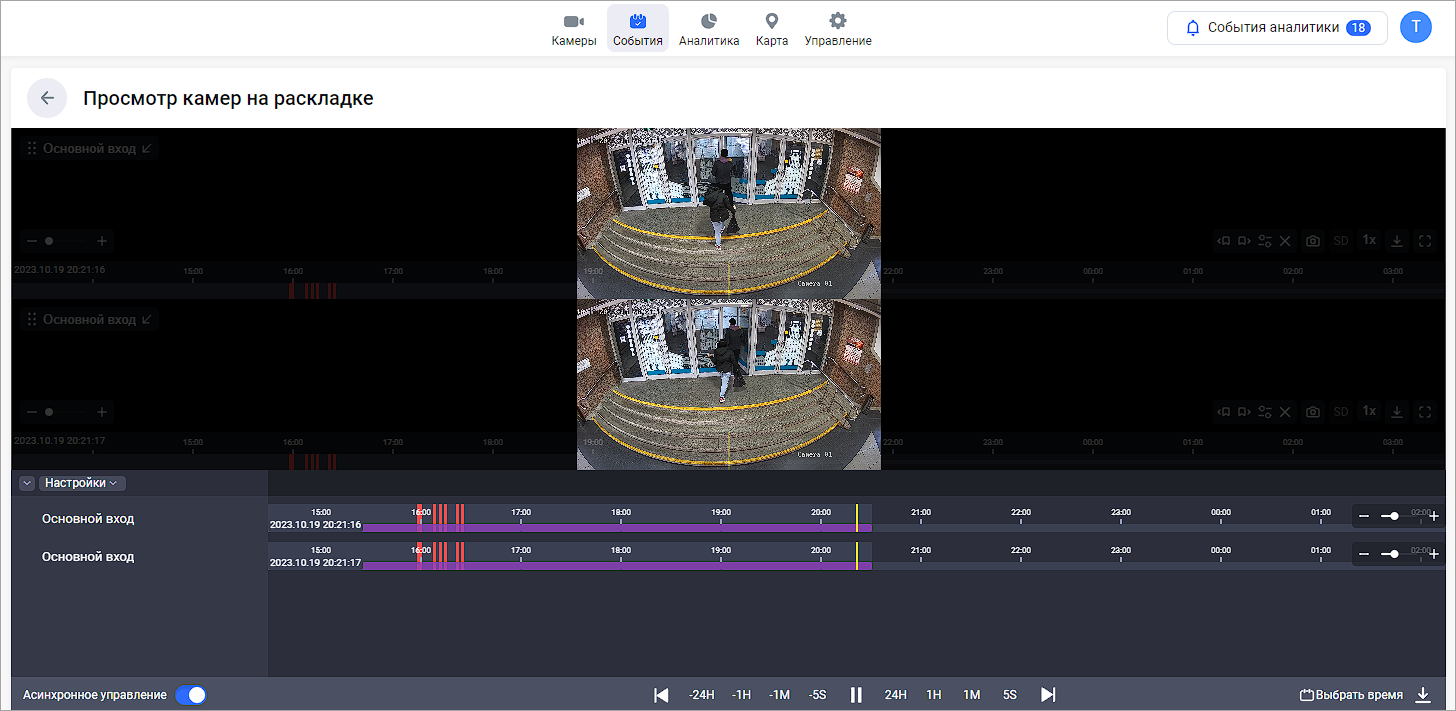Viewport: 1456px width, 711px height.
Task: Open the Камеры section
Action: [573, 30]
